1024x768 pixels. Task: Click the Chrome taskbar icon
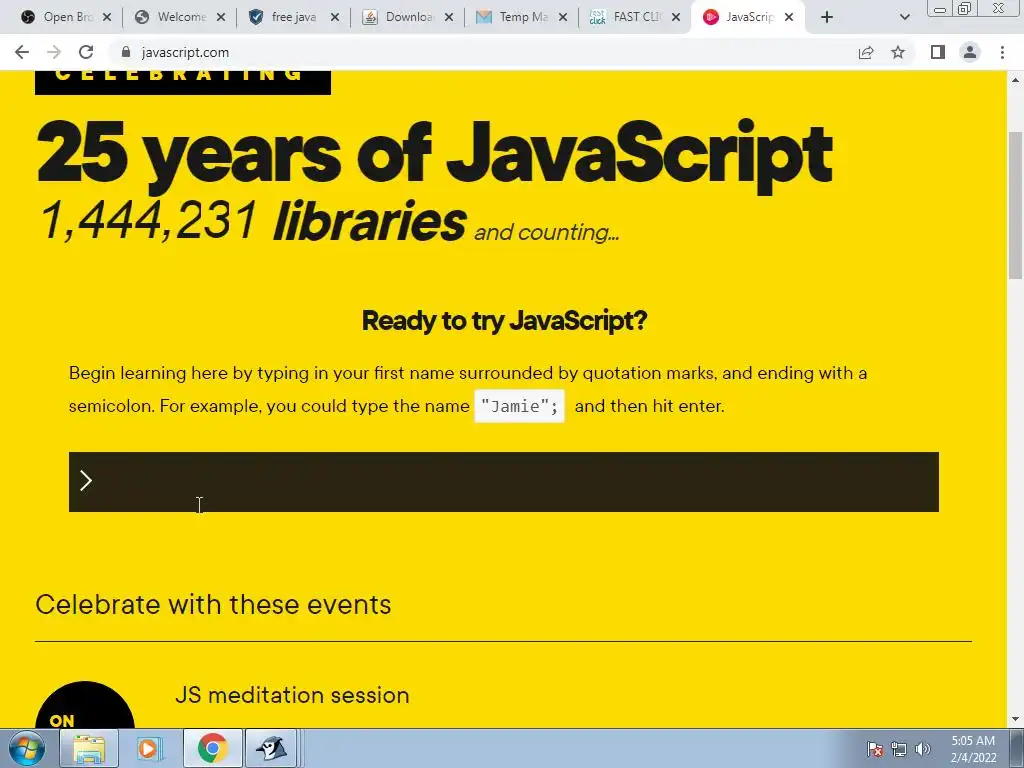(212, 748)
